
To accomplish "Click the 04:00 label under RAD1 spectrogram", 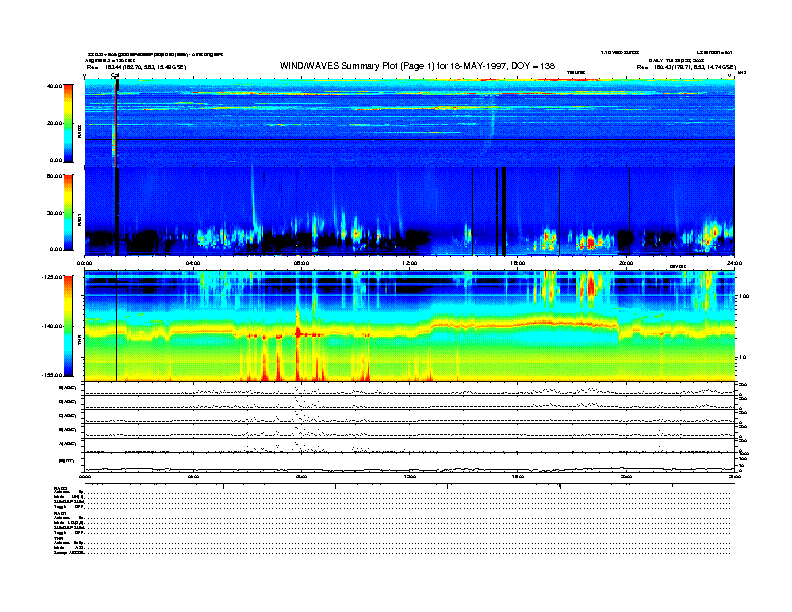I will coord(193,263).
